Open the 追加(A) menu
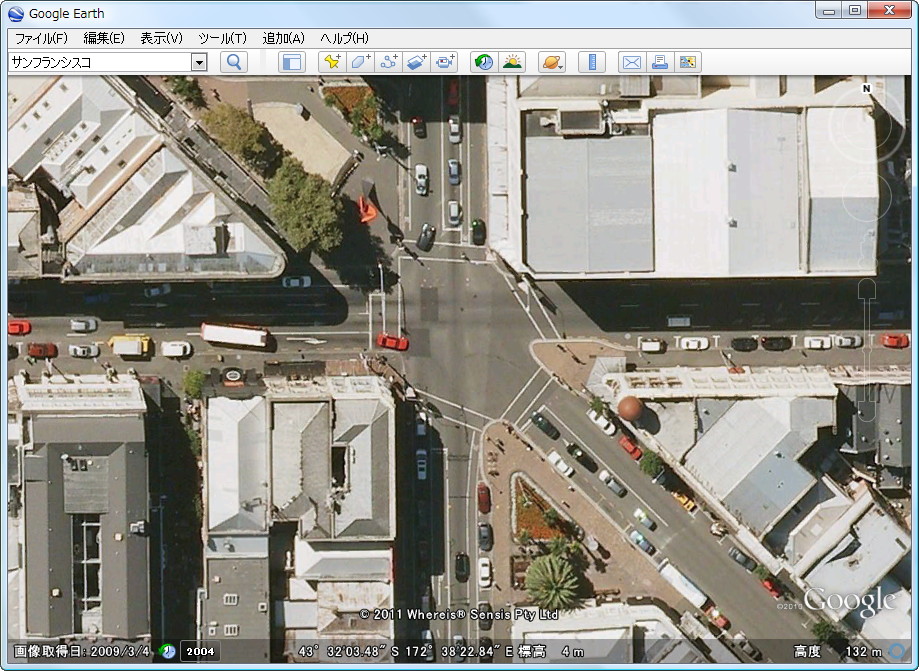919x671 pixels. pos(284,39)
